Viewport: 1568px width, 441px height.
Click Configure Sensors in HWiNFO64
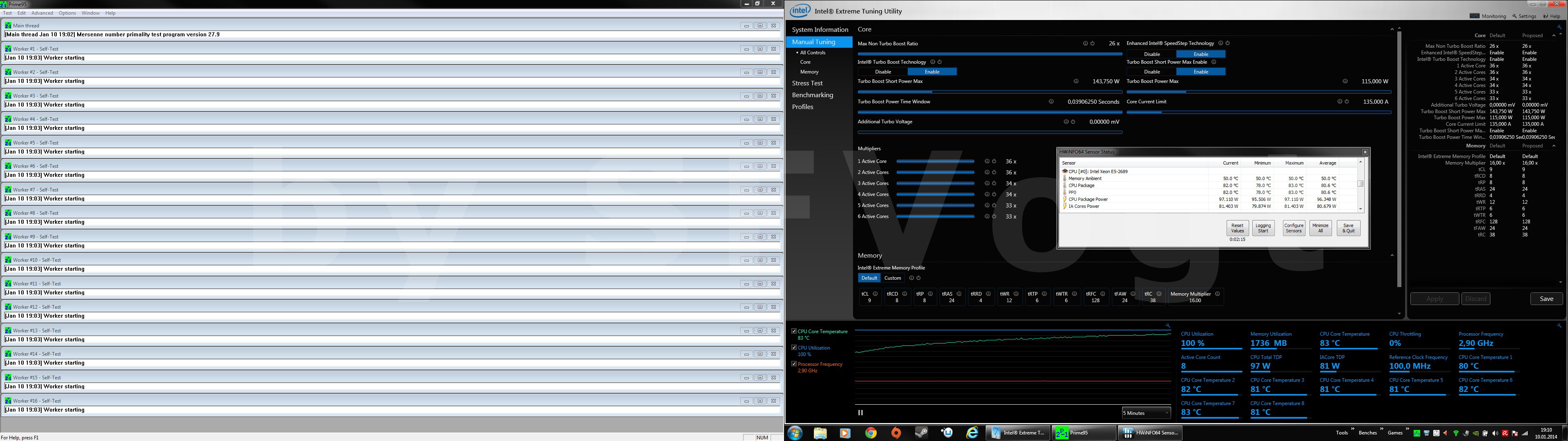pyautogui.click(x=1294, y=228)
